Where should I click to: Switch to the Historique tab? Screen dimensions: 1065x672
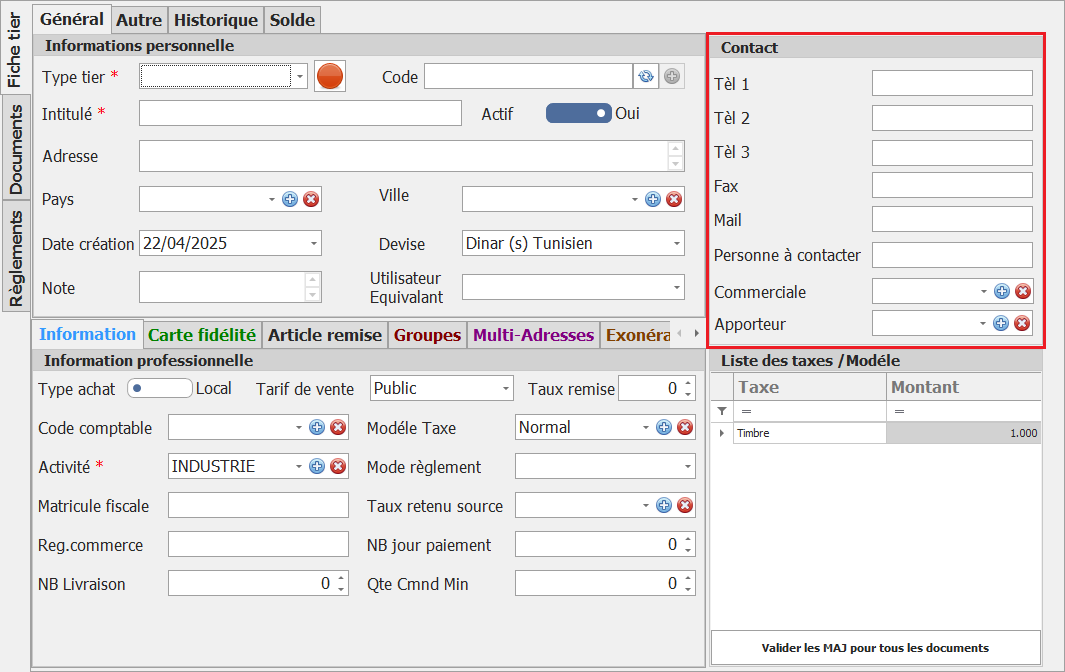216,19
